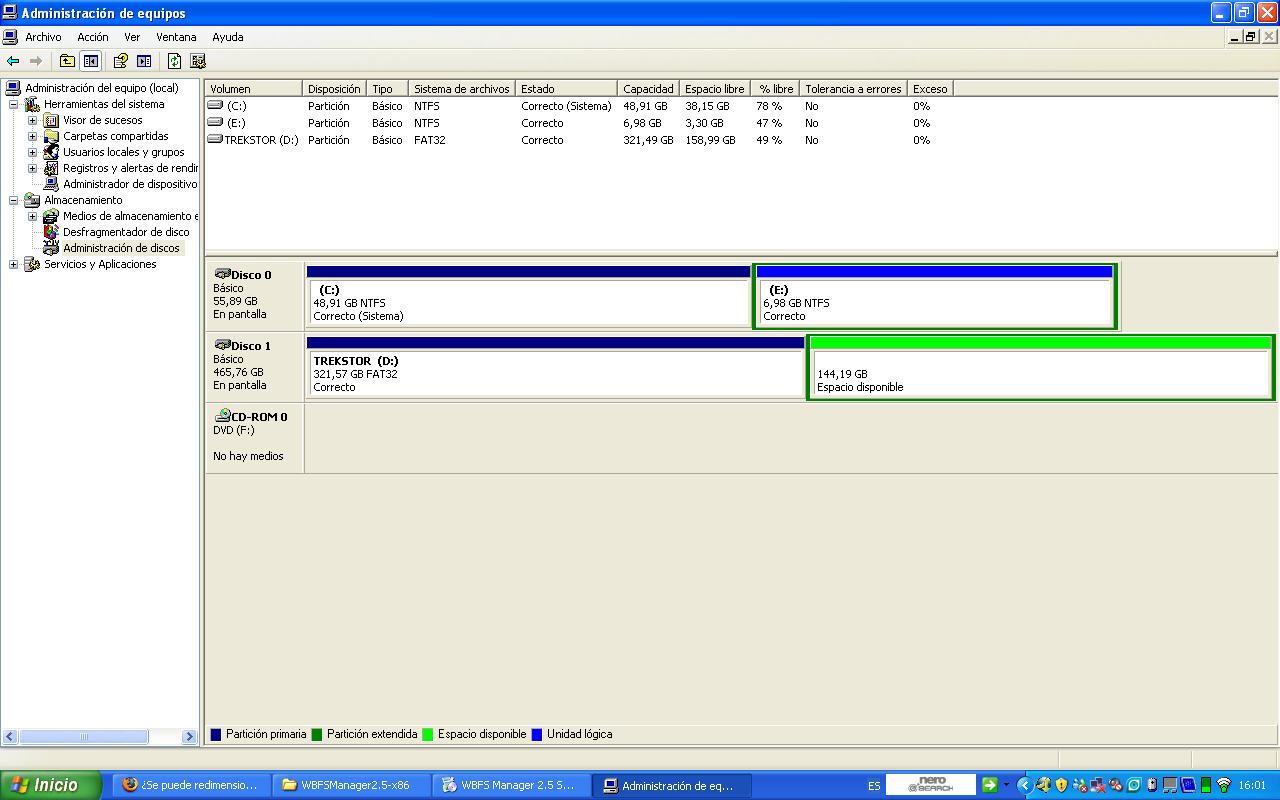Click the Inicio start button
Image resolution: width=1280 pixels, height=800 pixels.
[50, 785]
